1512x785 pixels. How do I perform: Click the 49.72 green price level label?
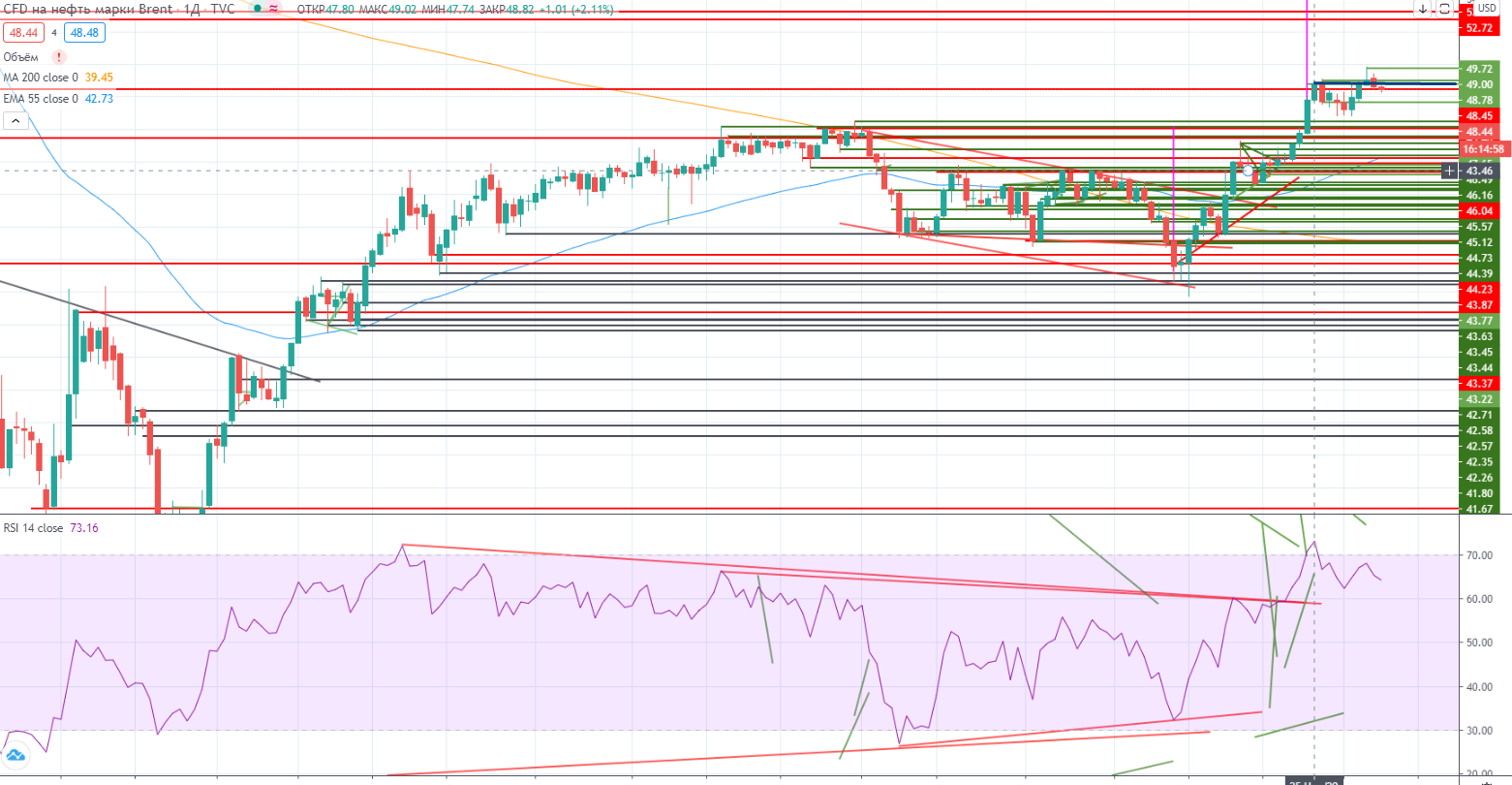click(1479, 70)
